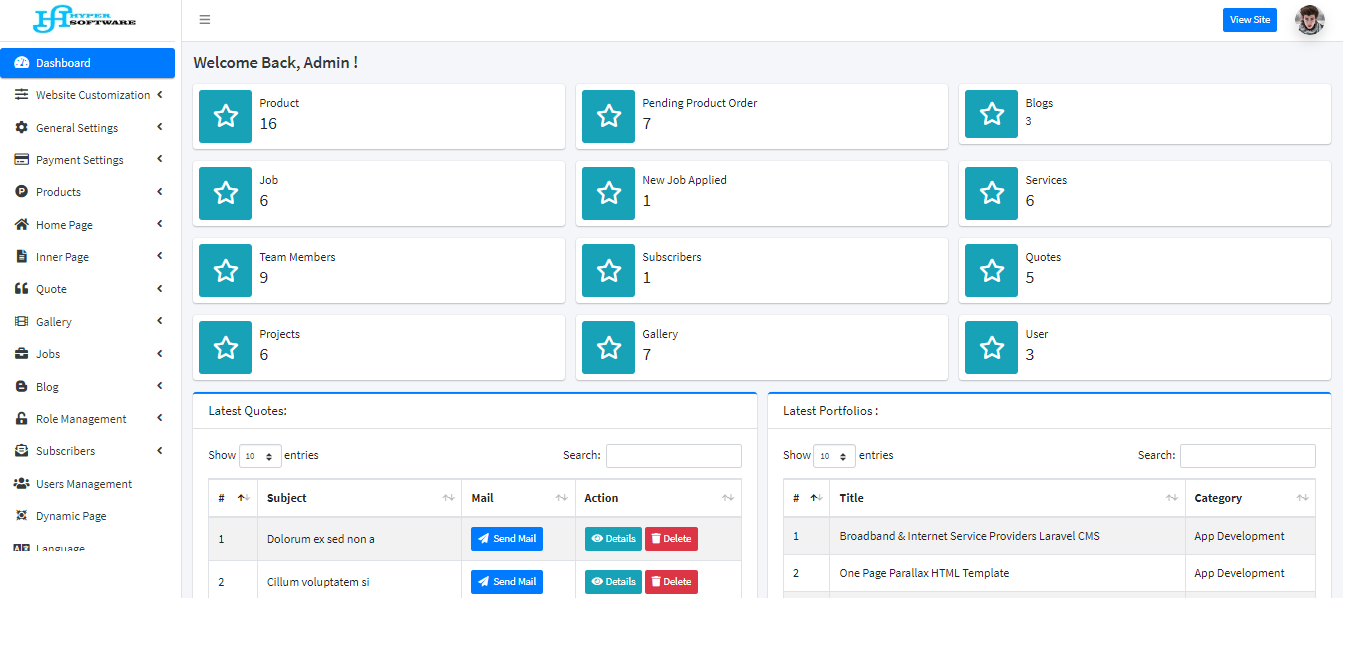Click the star icon on Product card
Image resolution: width=1353 pixels, height=645 pixels.
pos(226,116)
